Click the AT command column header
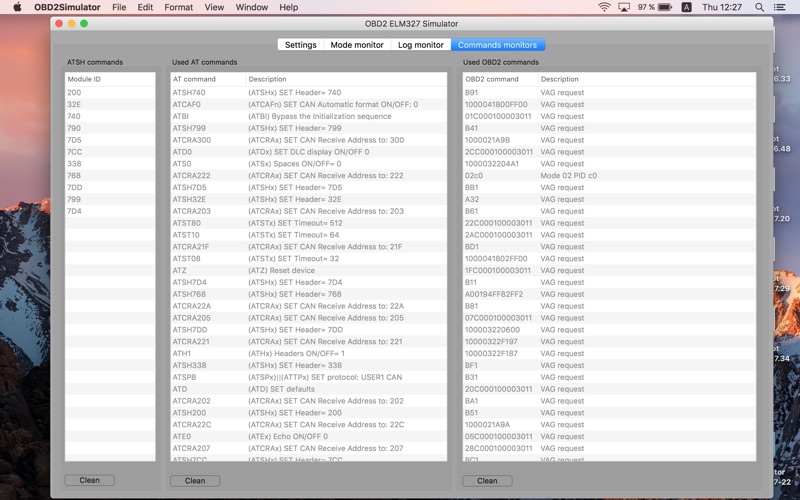Viewport: 800px width, 500px height. coord(208,79)
